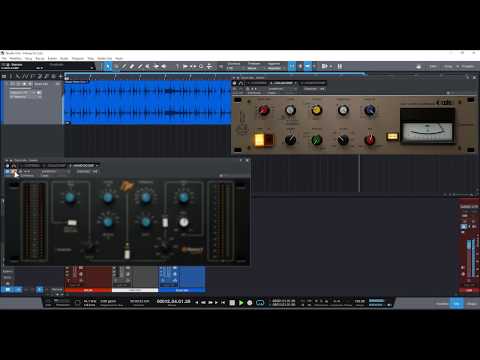Toggle the white switch under EQ left knob
The image size is (480, 360).
click(x=72, y=222)
